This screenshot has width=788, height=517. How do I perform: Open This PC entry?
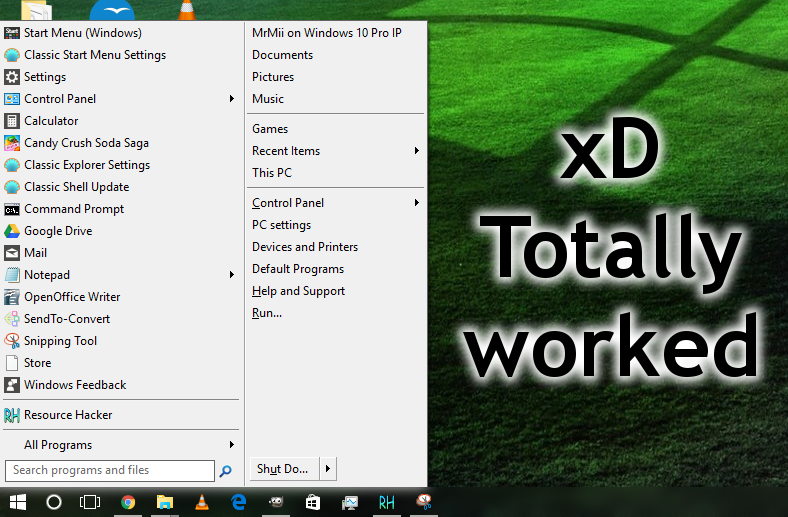[272, 173]
